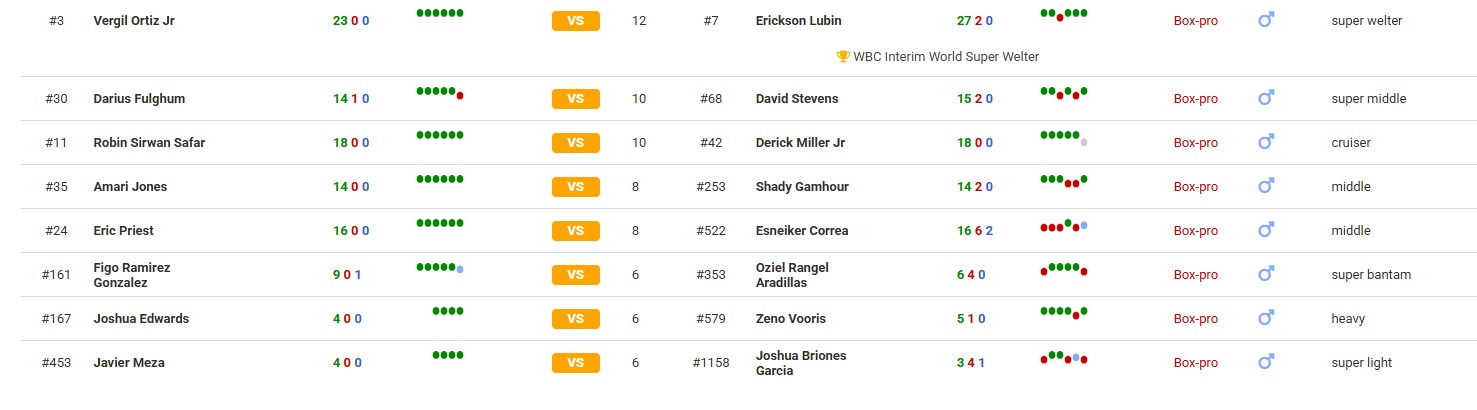Viewport: 1477px width, 410px height.
Task: Click Box-pro link in Joshua Edwards row
Action: (1195, 318)
